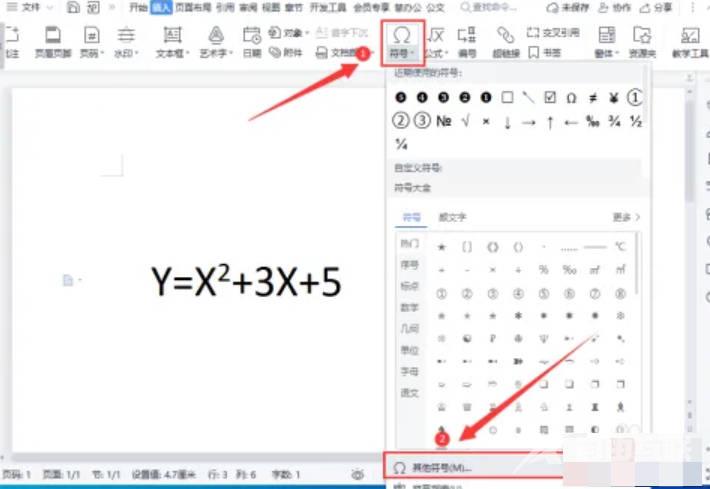Open the formula (公式) dropdown
The image size is (710, 489).
437,42
